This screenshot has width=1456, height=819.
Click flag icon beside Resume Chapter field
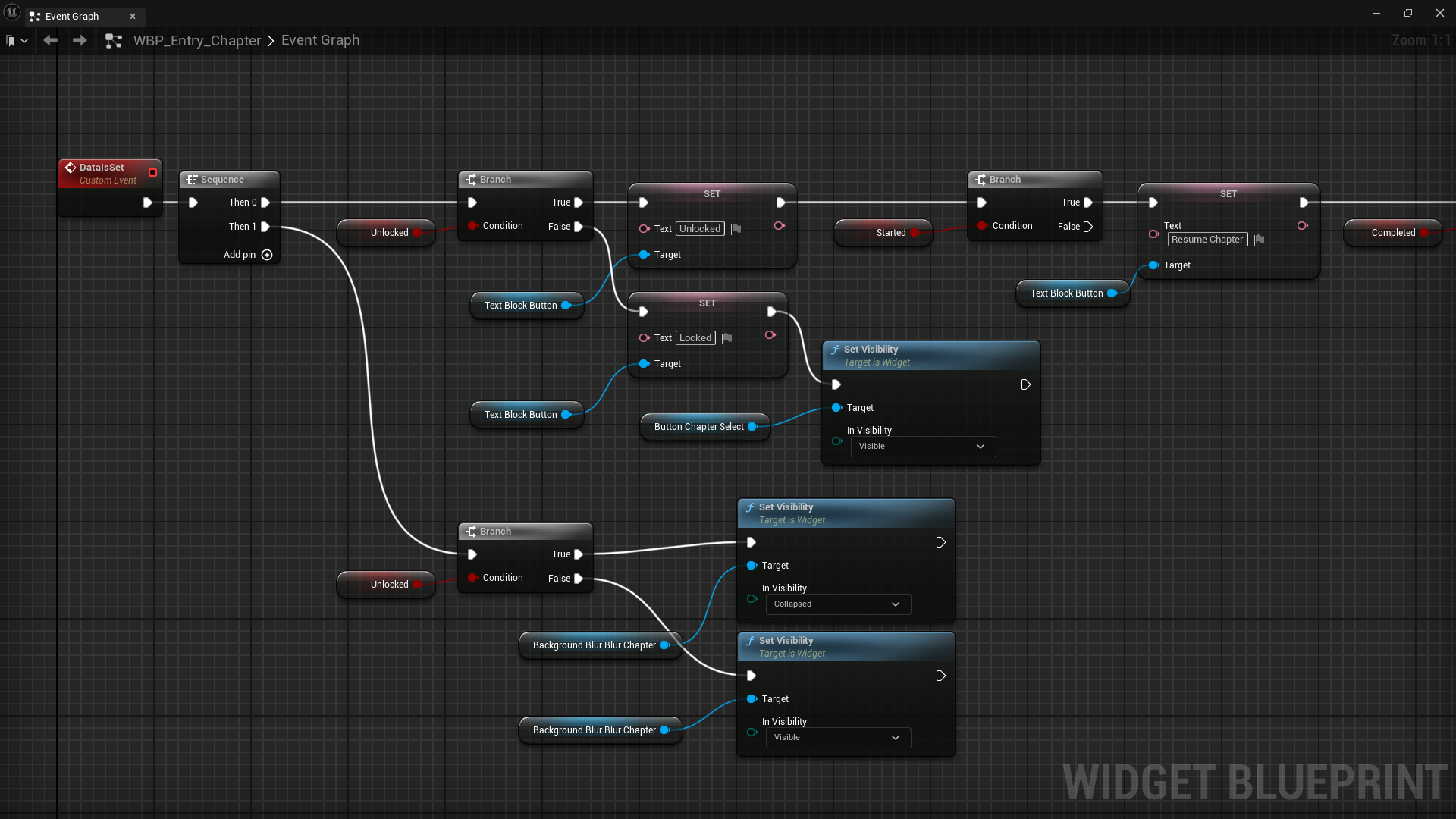[x=1259, y=240]
